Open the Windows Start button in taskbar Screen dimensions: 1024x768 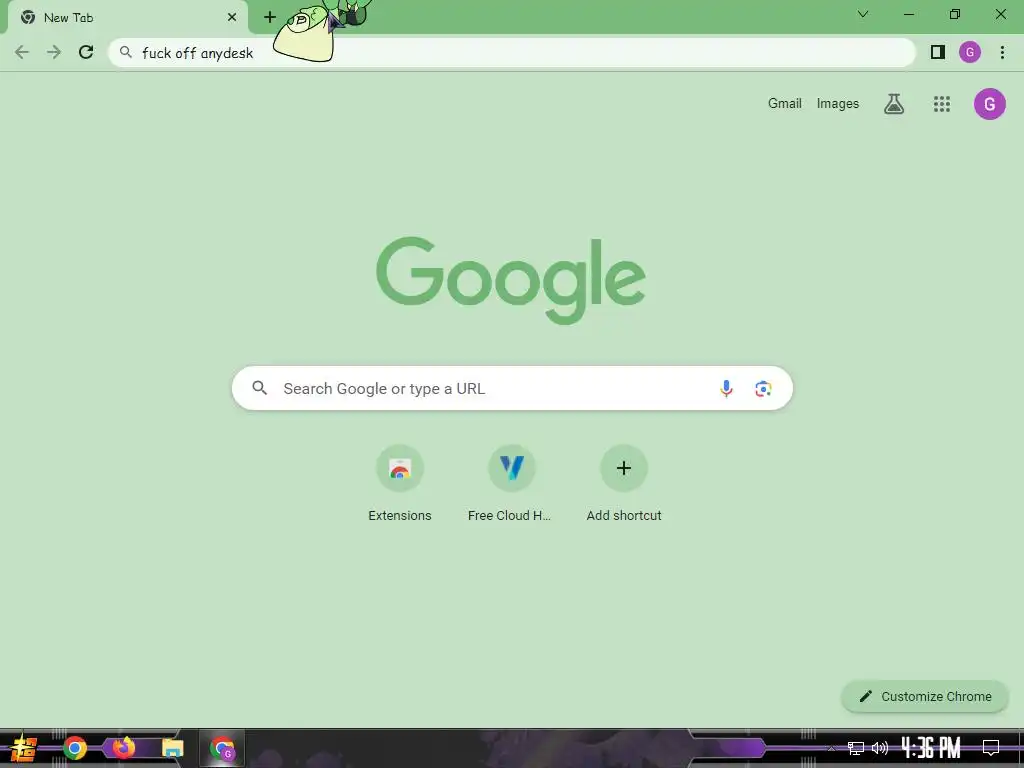(24, 748)
